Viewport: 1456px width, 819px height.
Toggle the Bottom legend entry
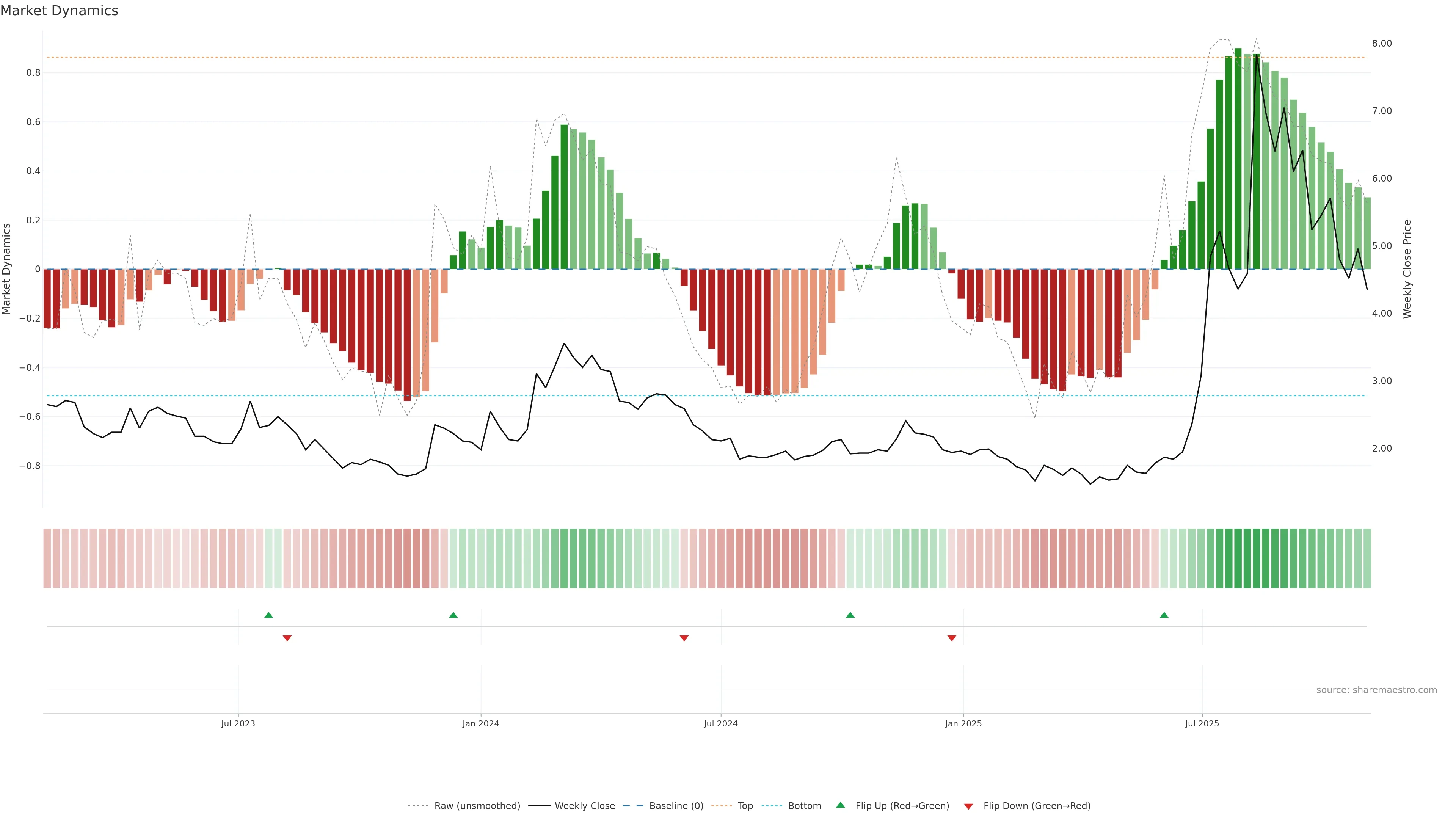click(x=804, y=805)
